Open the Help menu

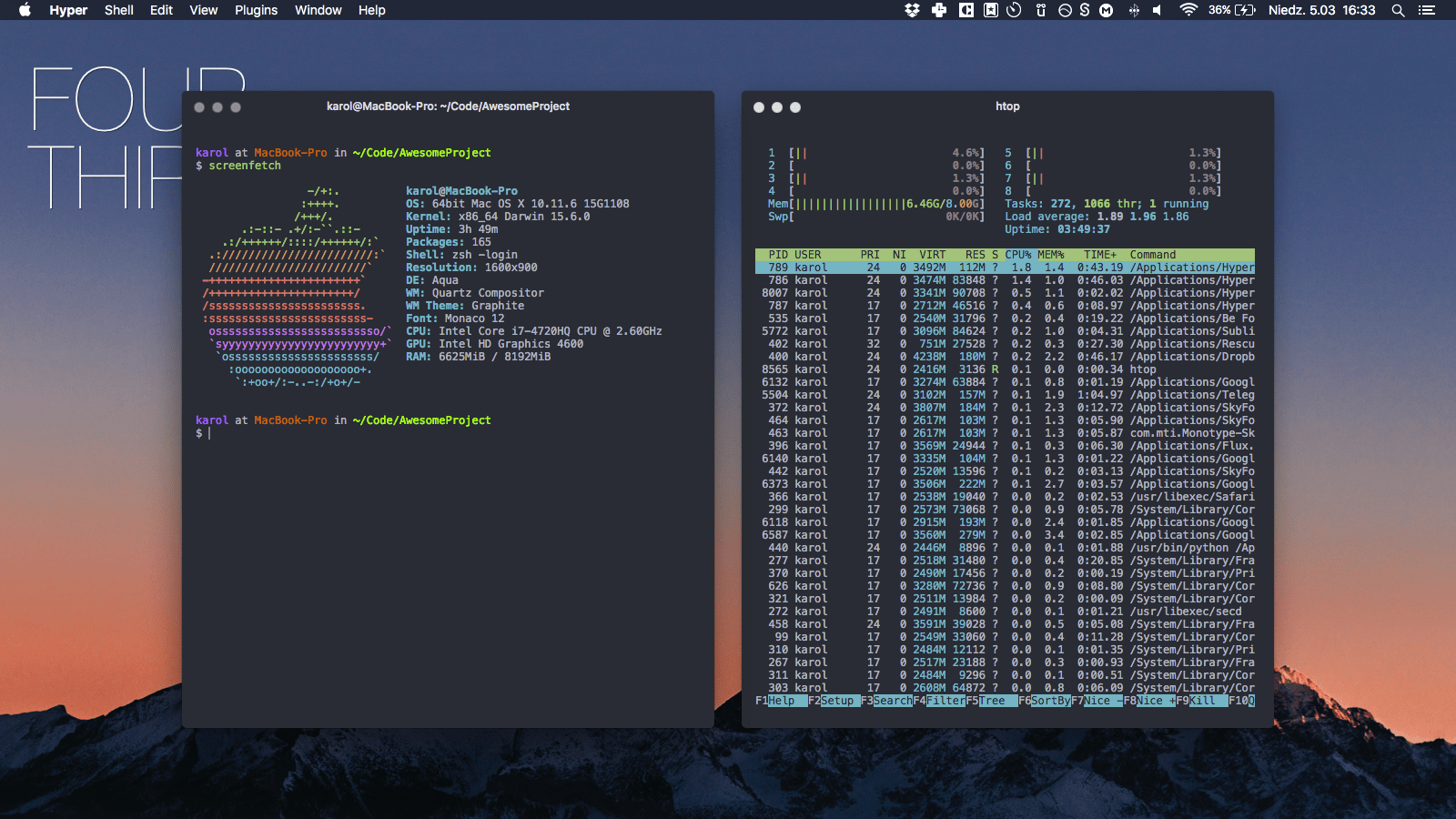pos(371,10)
